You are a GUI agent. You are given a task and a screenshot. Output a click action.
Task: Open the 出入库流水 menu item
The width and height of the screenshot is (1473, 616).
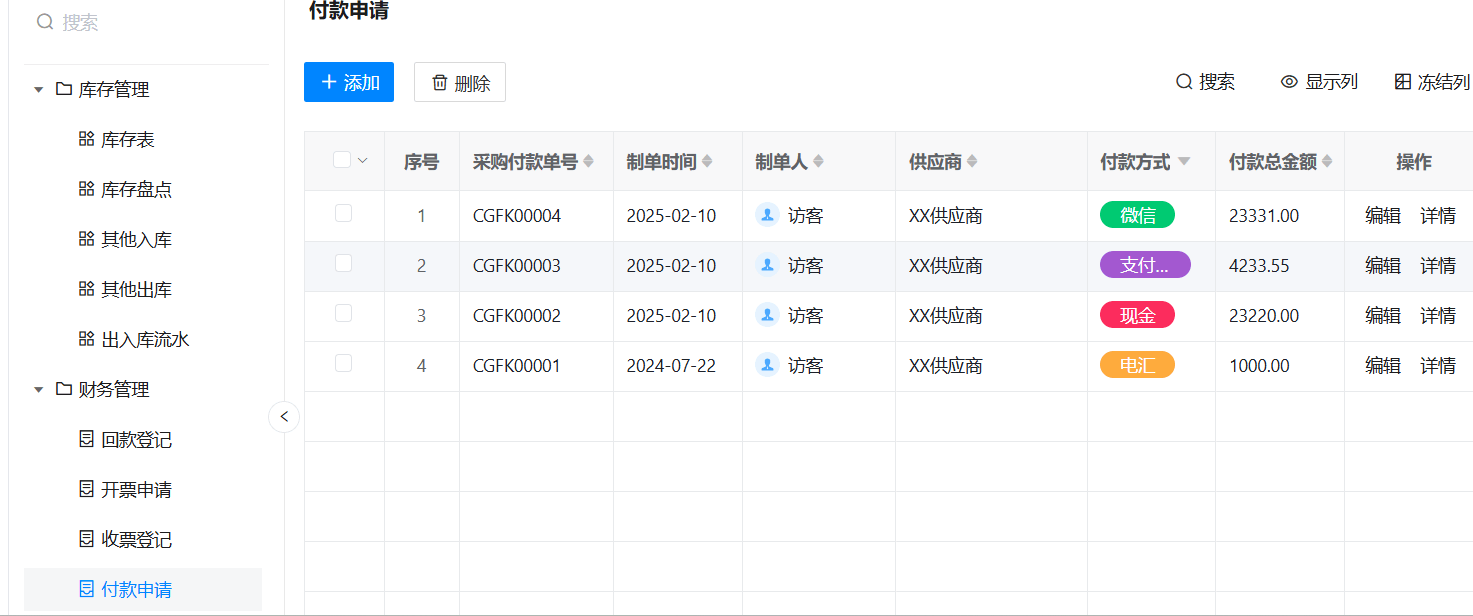(145, 340)
